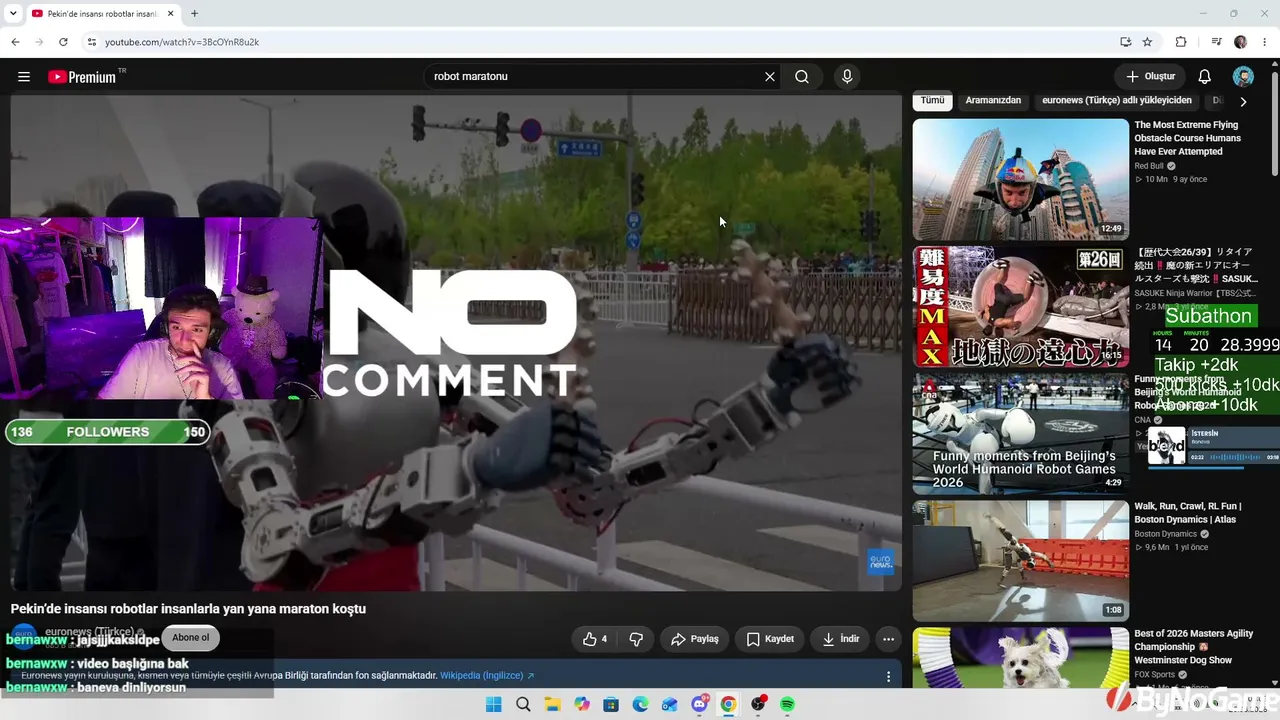This screenshot has width=1280, height=720.
Task: Open the SASUKE Ninja Warrior video thumbnail
Action: pyautogui.click(x=1020, y=307)
